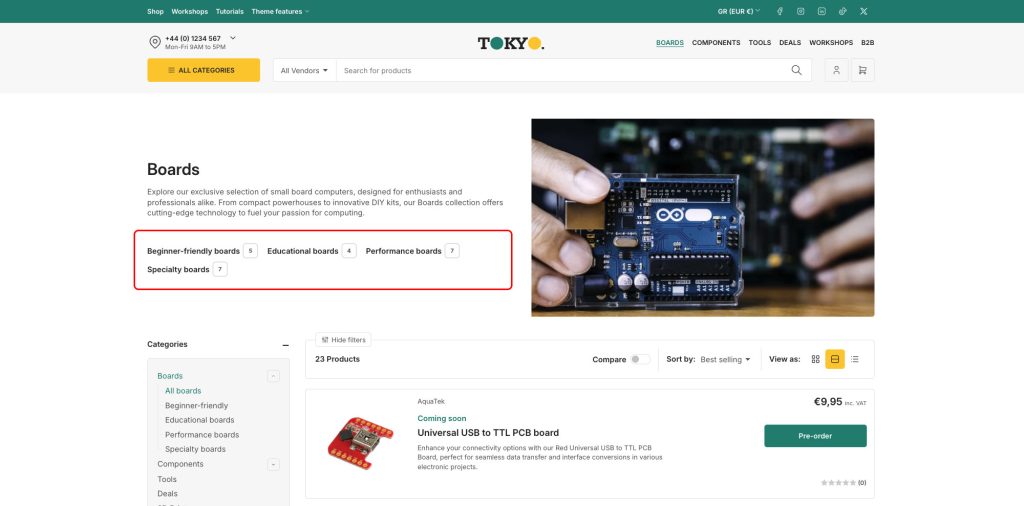The width and height of the screenshot is (1024, 506).
Task: Open Universal USB to TTL PCB board title
Action: click(488, 433)
